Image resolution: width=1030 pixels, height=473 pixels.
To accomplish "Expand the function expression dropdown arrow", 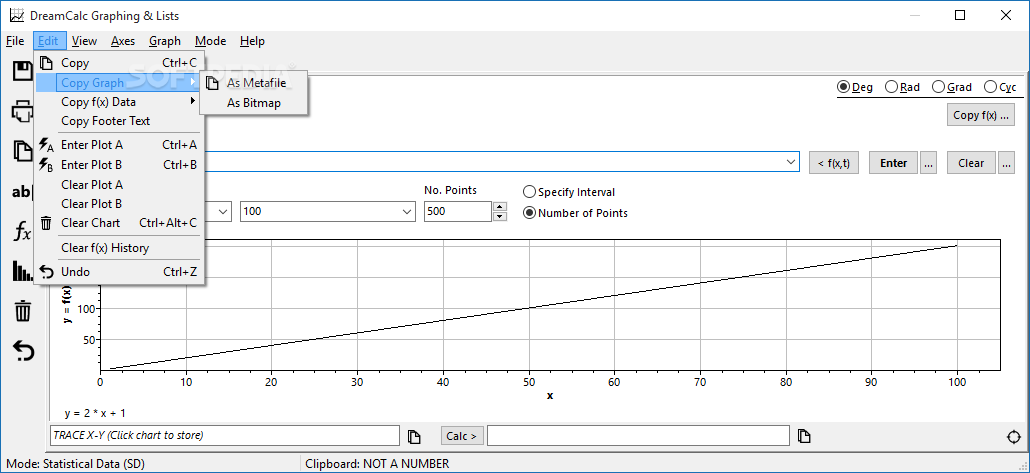I will [790, 162].
